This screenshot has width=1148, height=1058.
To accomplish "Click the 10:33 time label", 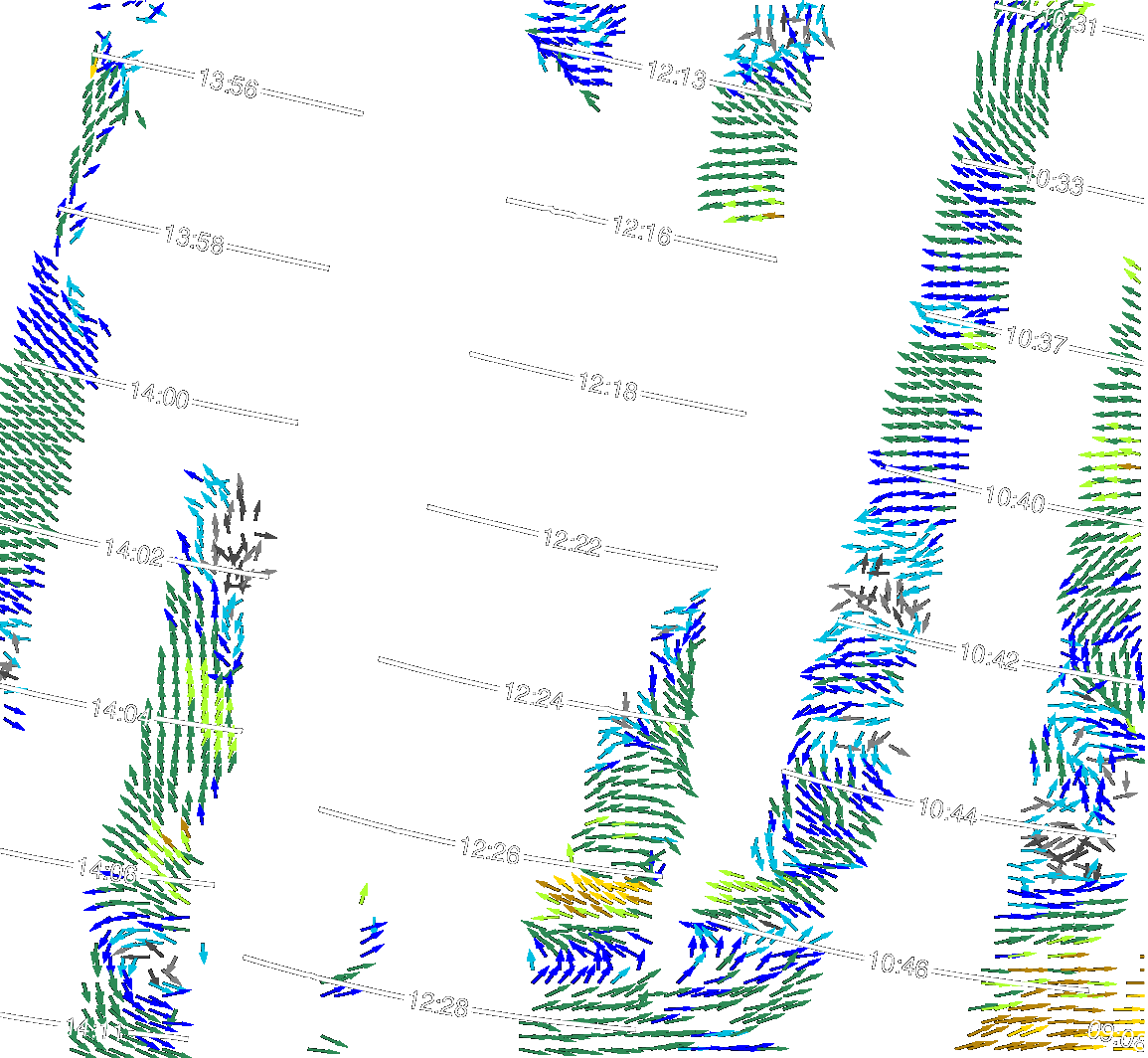I will click(x=1054, y=180).
